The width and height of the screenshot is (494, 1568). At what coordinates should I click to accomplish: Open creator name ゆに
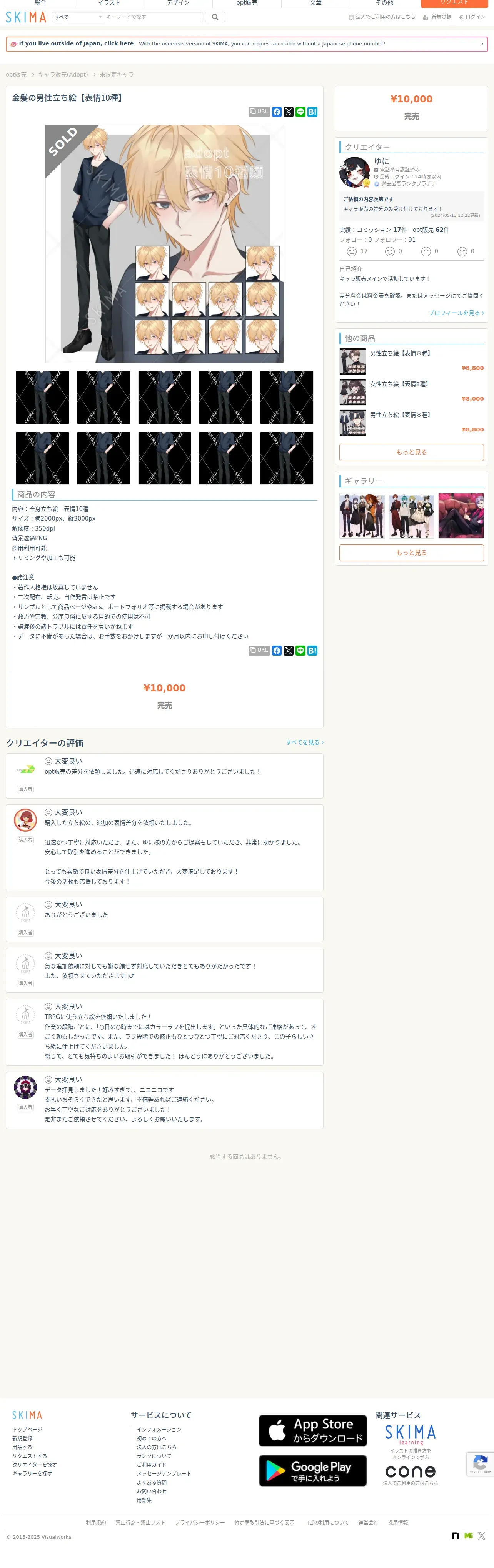381,161
